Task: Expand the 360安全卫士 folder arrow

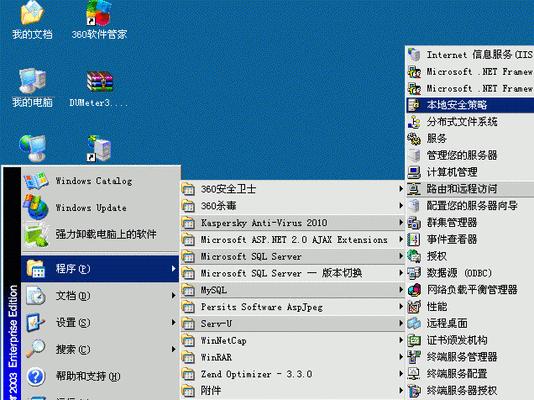Action: (401, 189)
